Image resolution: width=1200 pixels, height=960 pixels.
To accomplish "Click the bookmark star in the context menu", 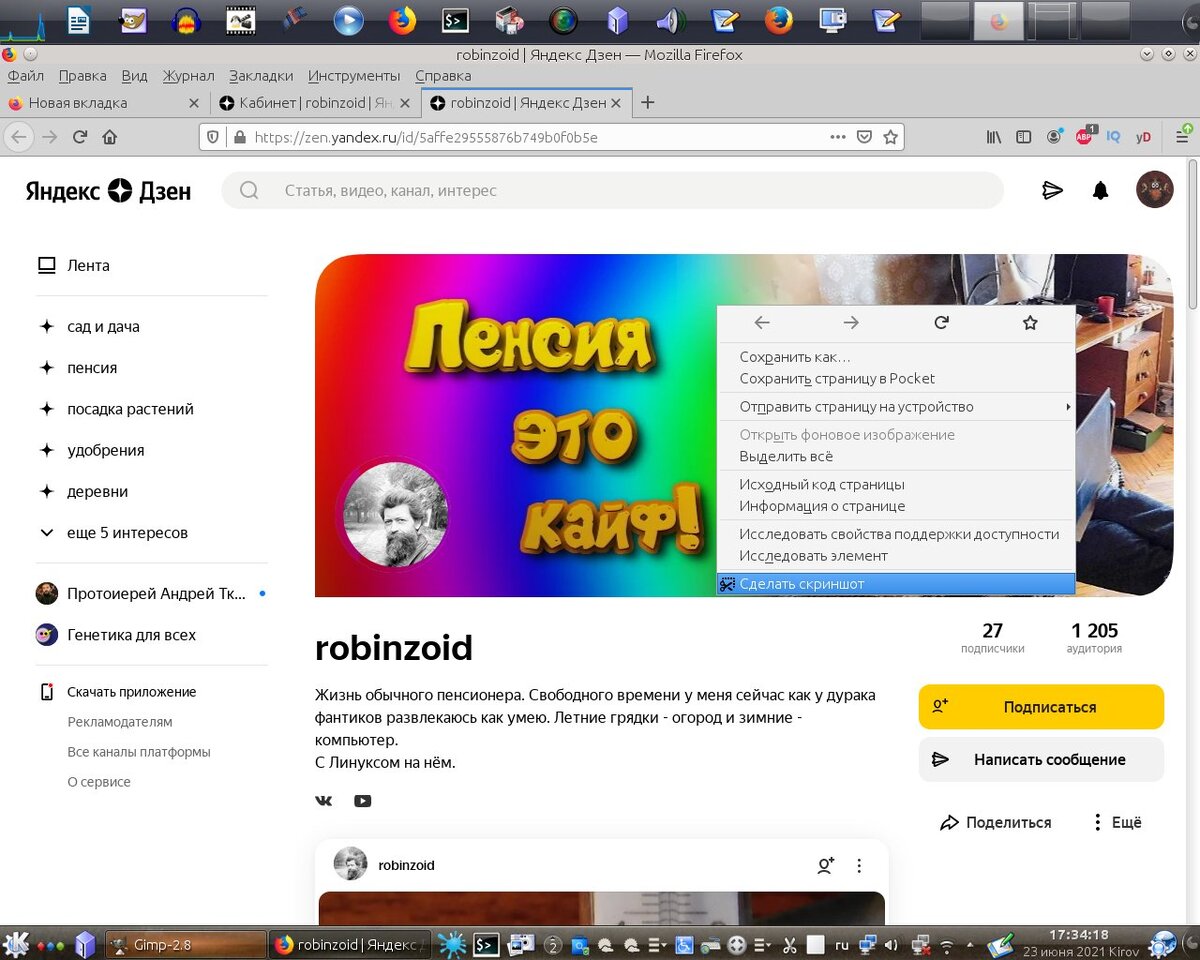I will (1030, 322).
